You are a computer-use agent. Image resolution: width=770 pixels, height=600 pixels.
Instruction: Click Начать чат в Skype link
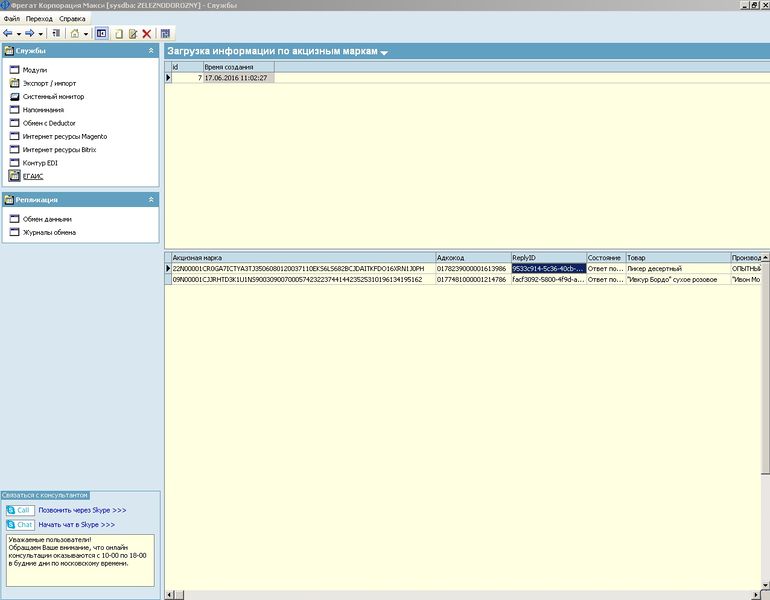(77, 524)
